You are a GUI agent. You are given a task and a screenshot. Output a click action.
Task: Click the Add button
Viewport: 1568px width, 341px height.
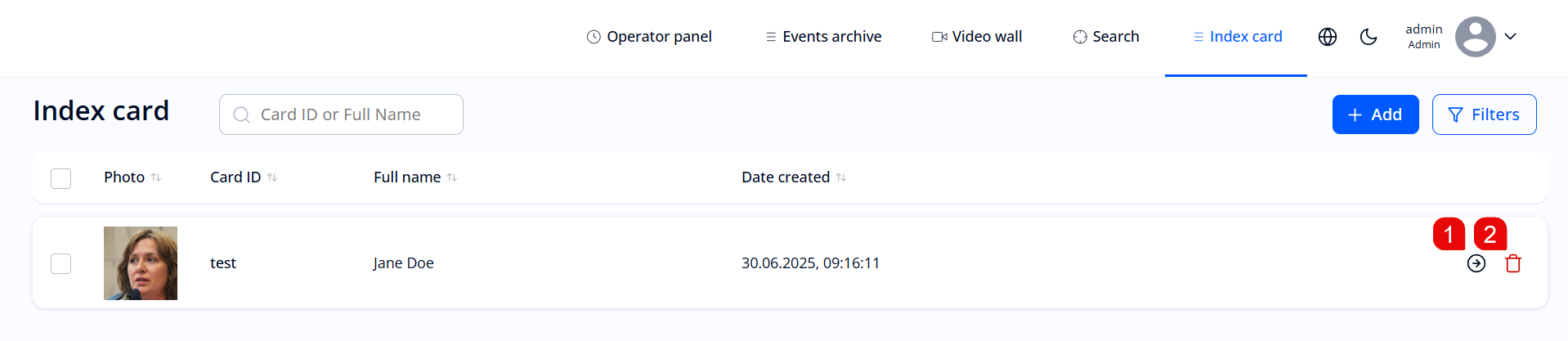click(1375, 114)
